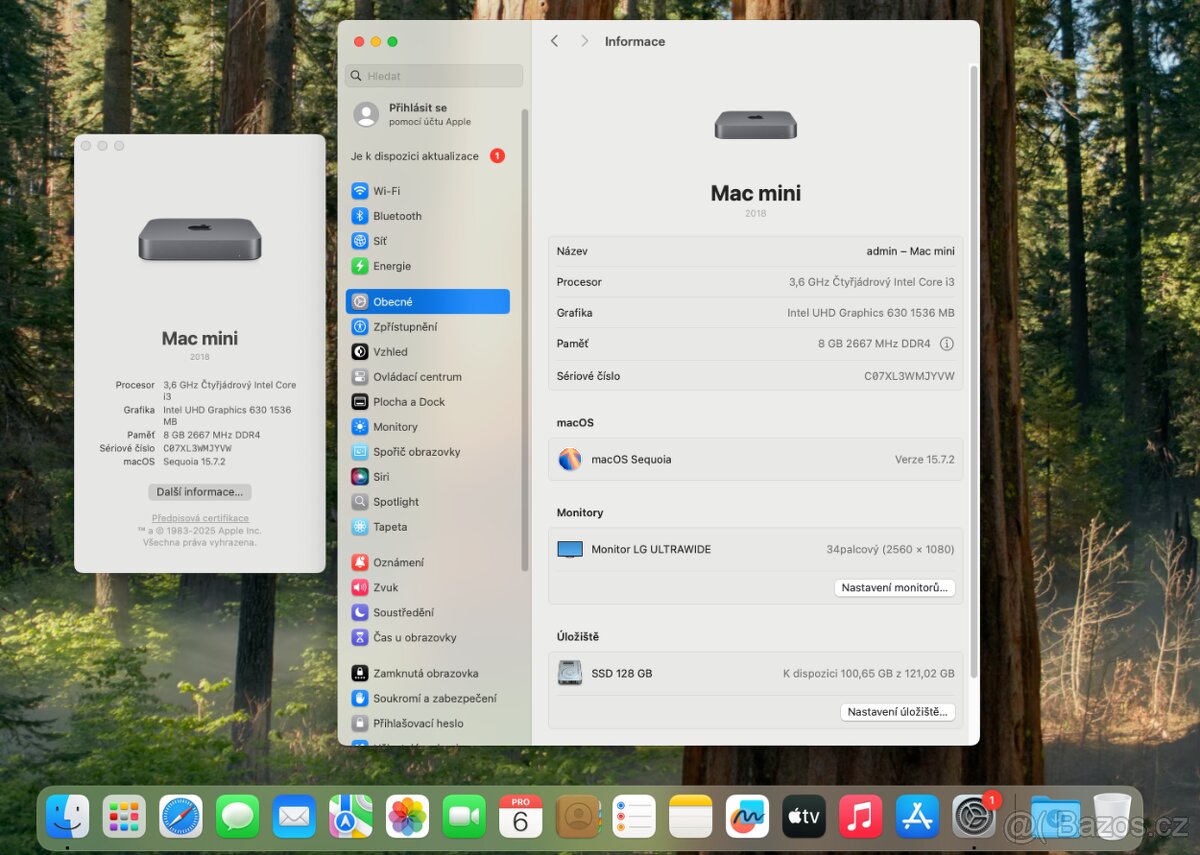Click the info icon next to Paměť
Image resolution: width=1200 pixels, height=855 pixels.
[945, 343]
